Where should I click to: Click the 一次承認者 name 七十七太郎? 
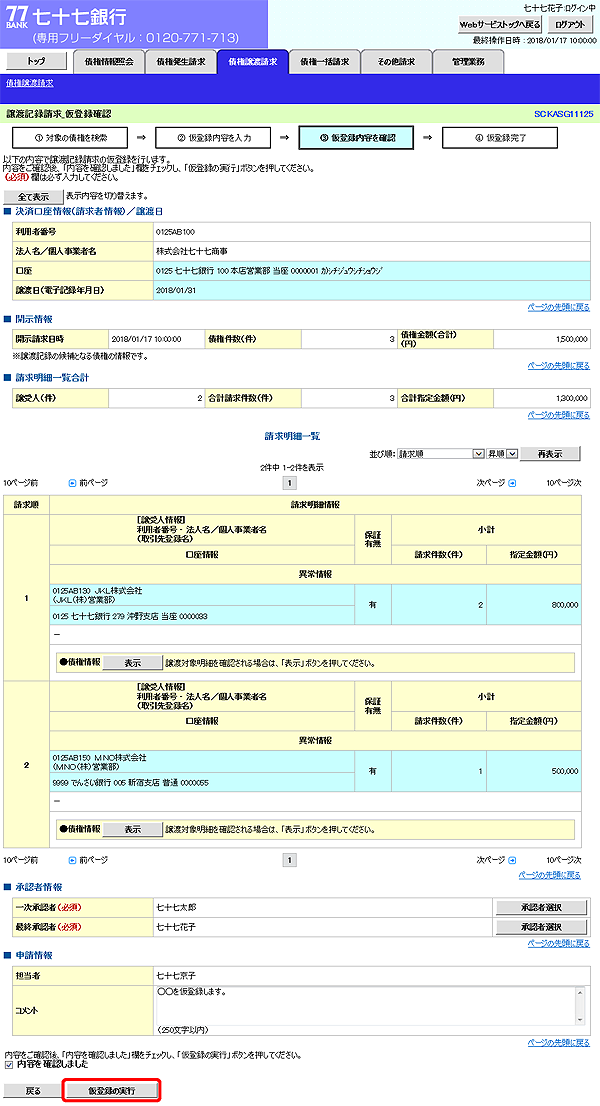coord(175,907)
